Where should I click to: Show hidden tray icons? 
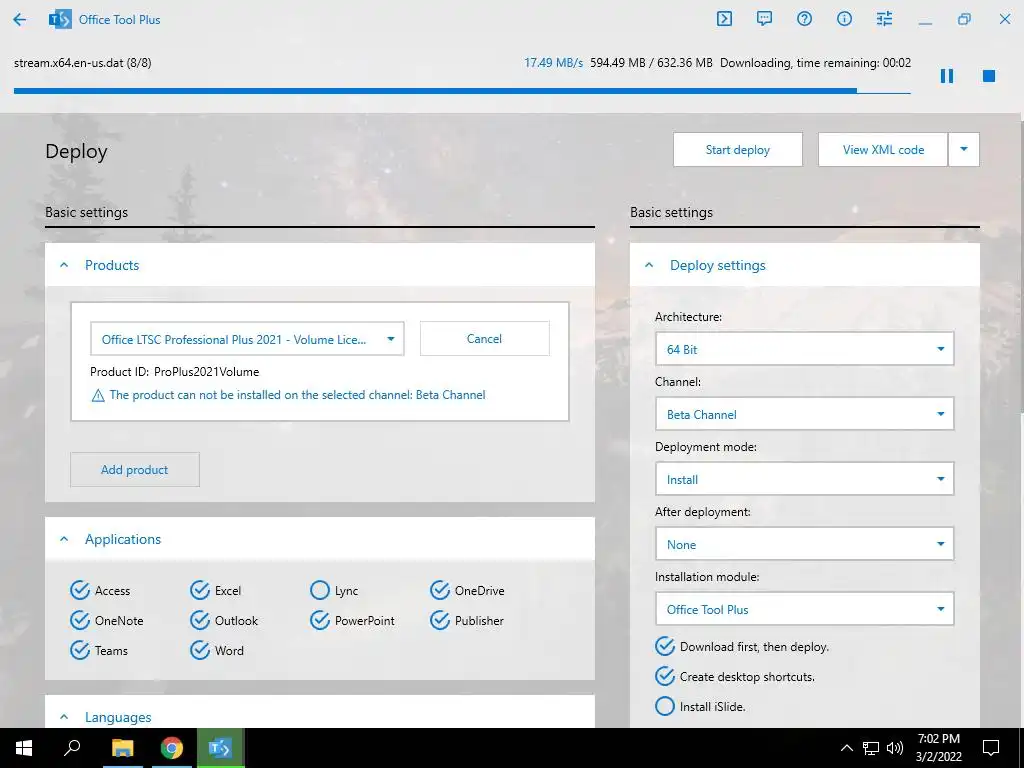(846, 748)
